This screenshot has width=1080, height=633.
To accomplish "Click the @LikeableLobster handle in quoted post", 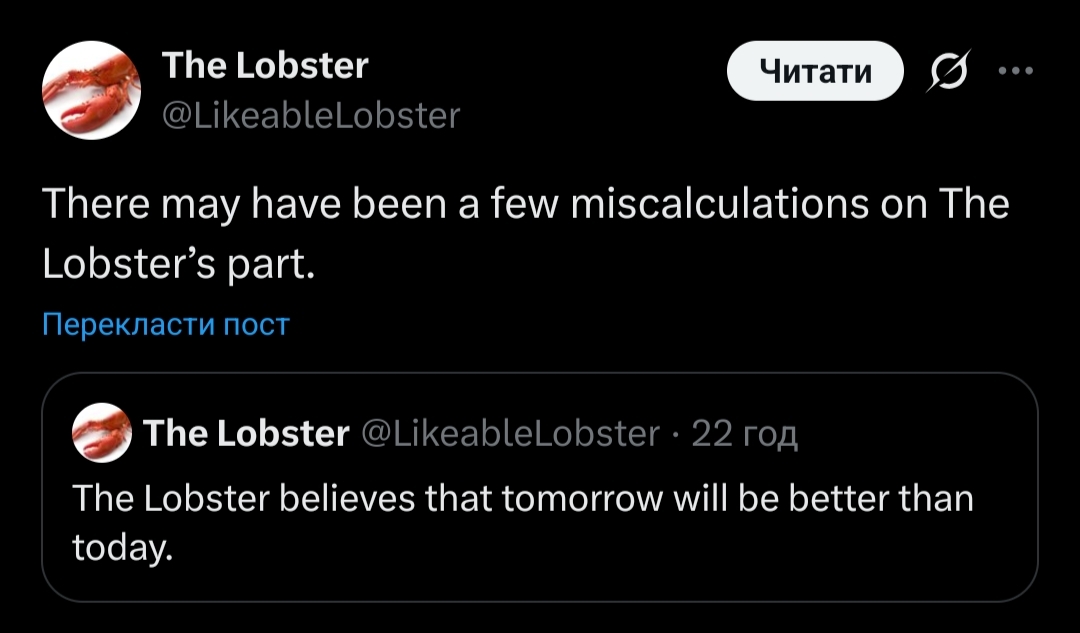I will pyautogui.click(x=508, y=434).
